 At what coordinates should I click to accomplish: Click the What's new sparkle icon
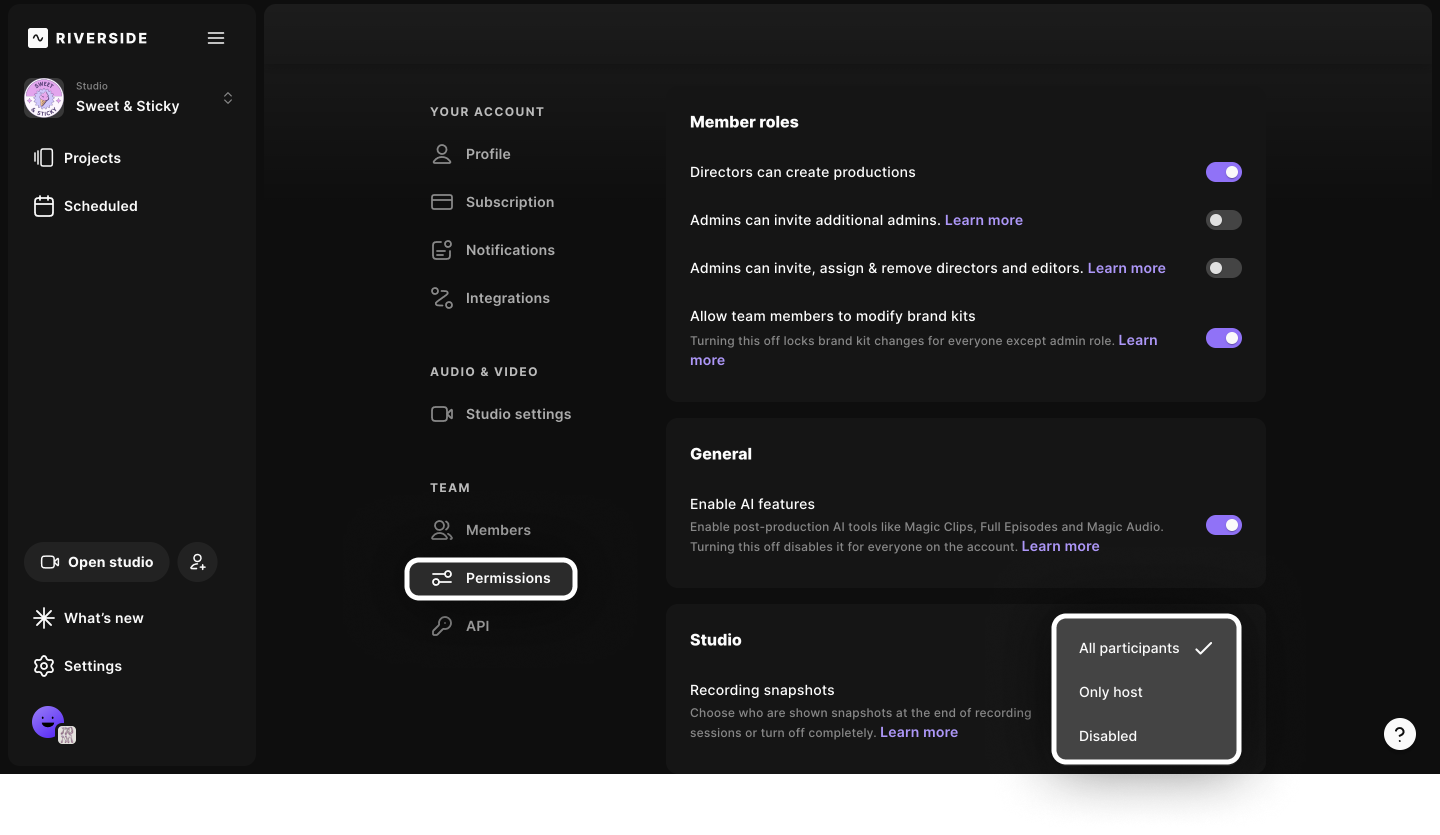tap(44, 618)
